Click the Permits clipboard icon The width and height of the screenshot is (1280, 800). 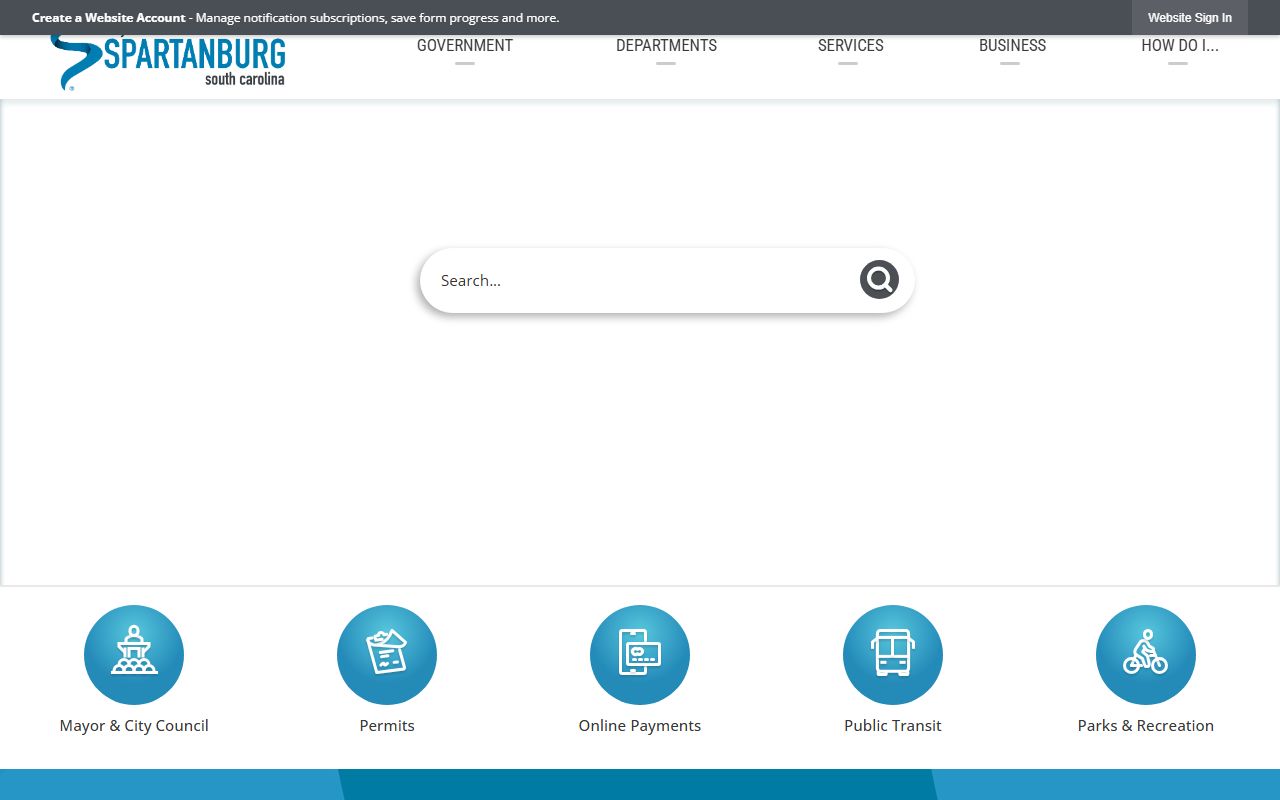(387, 654)
